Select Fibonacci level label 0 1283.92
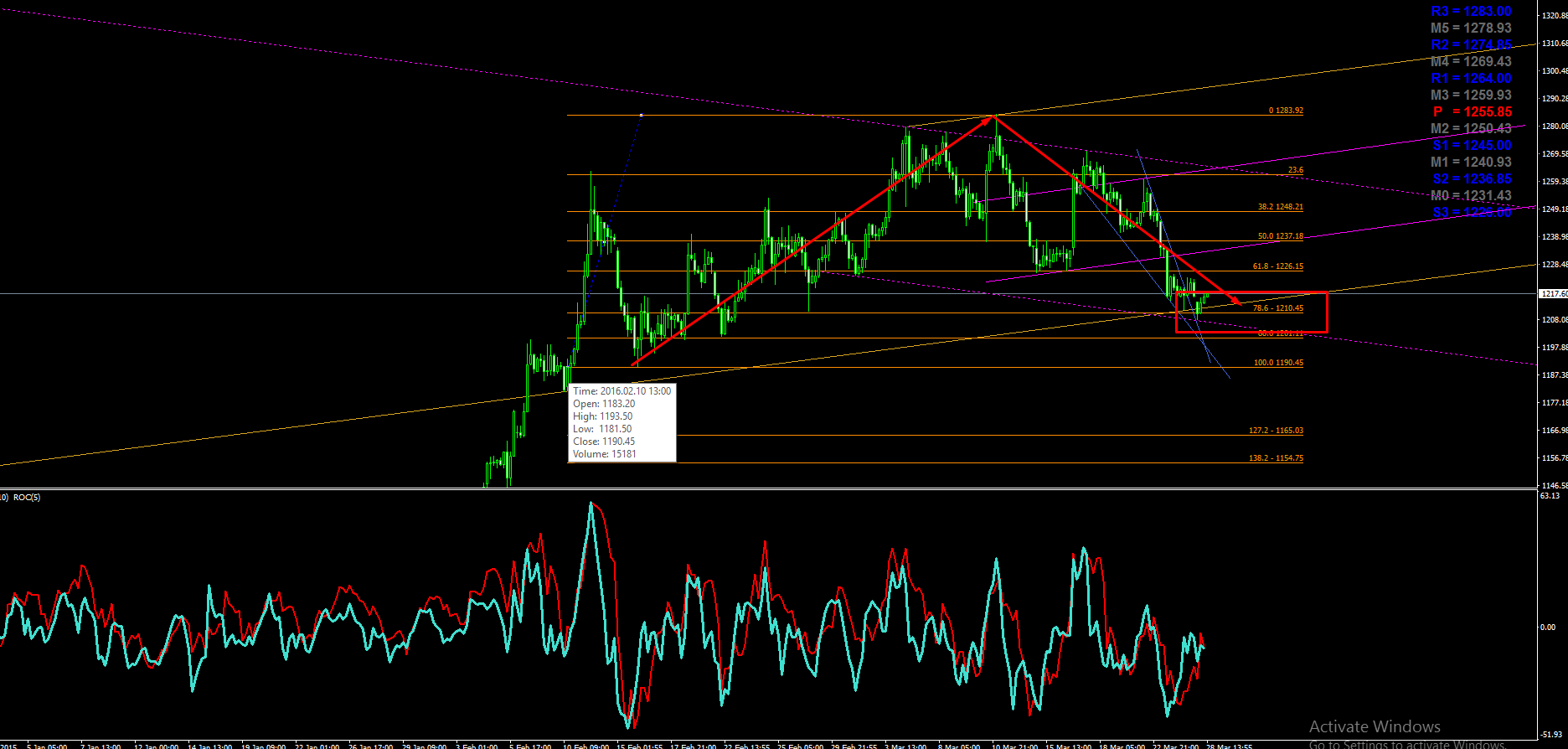This screenshot has height=749, width=1568. coord(1286,111)
